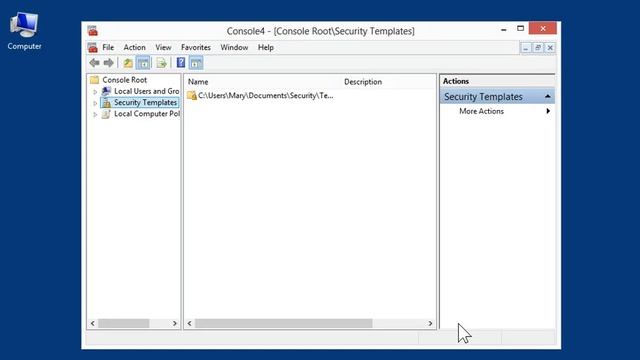
Task: Click the Export List toolbar icon
Action: 162,63
